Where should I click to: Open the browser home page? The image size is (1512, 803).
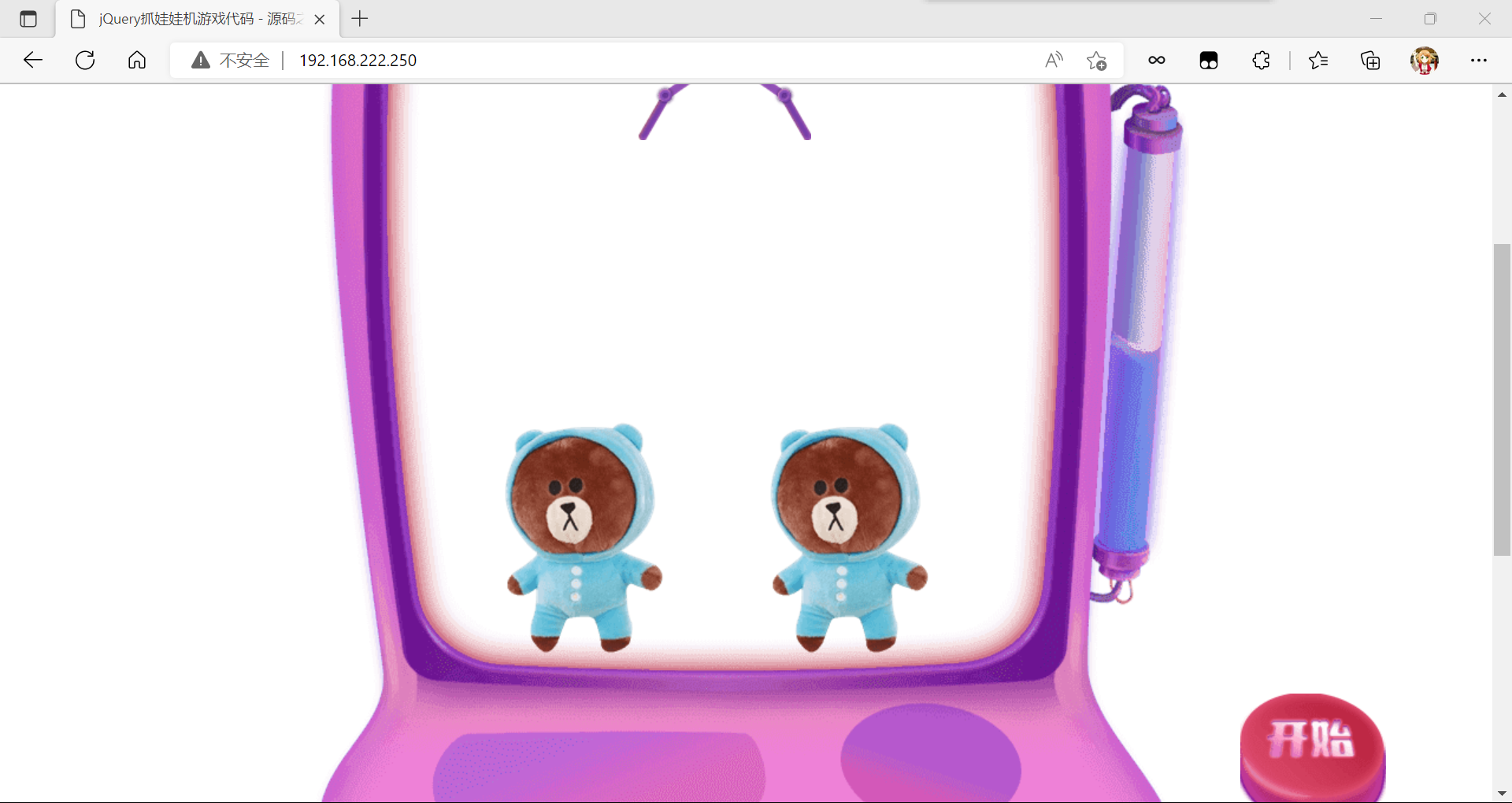[x=137, y=60]
